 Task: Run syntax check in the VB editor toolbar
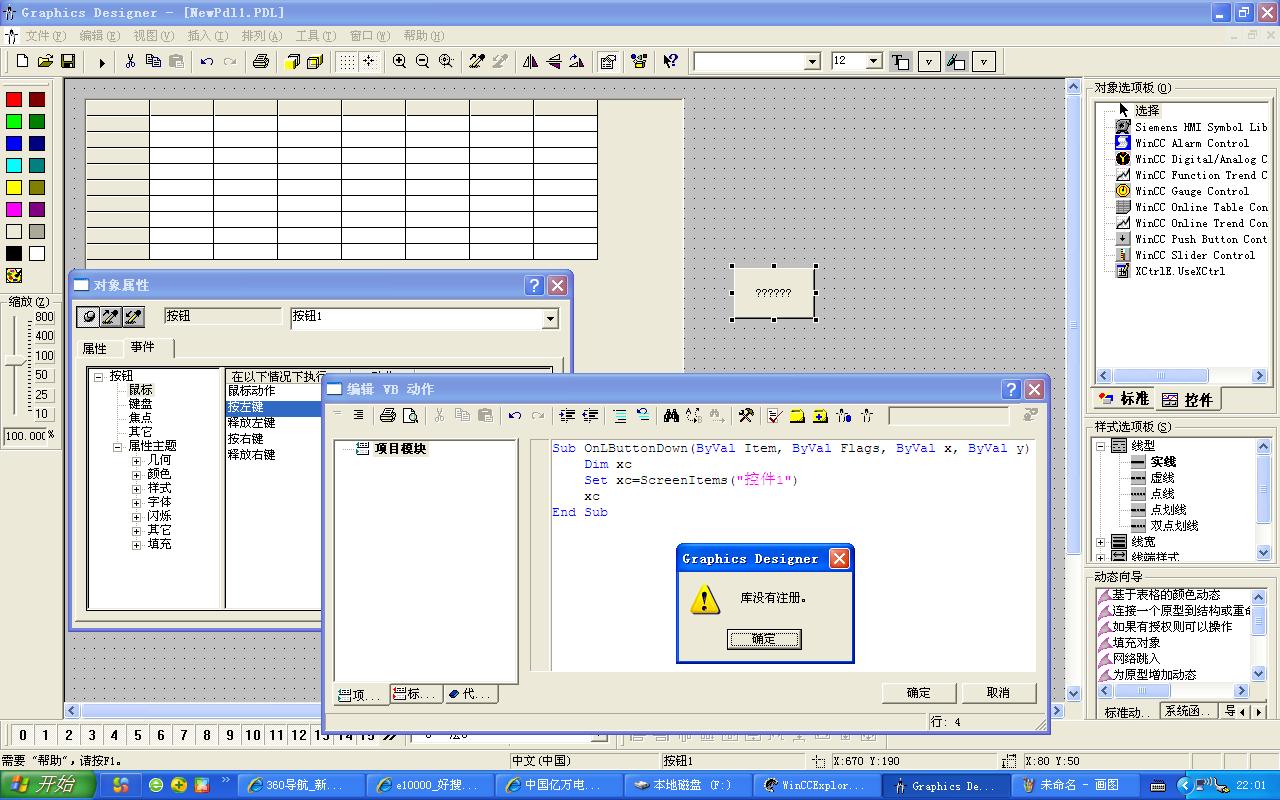coord(774,415)
